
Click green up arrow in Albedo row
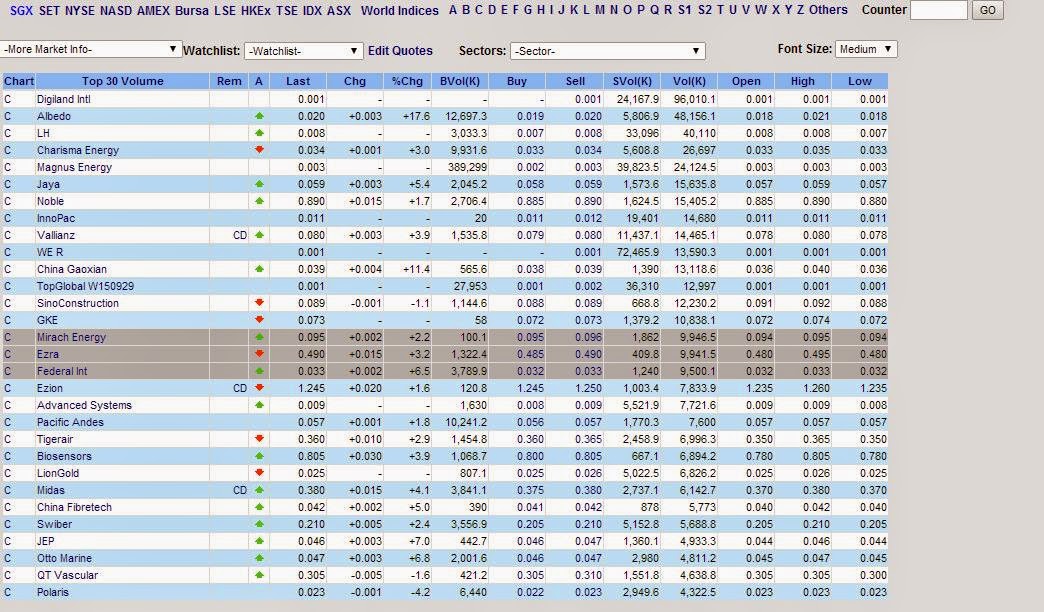point(260,116)
